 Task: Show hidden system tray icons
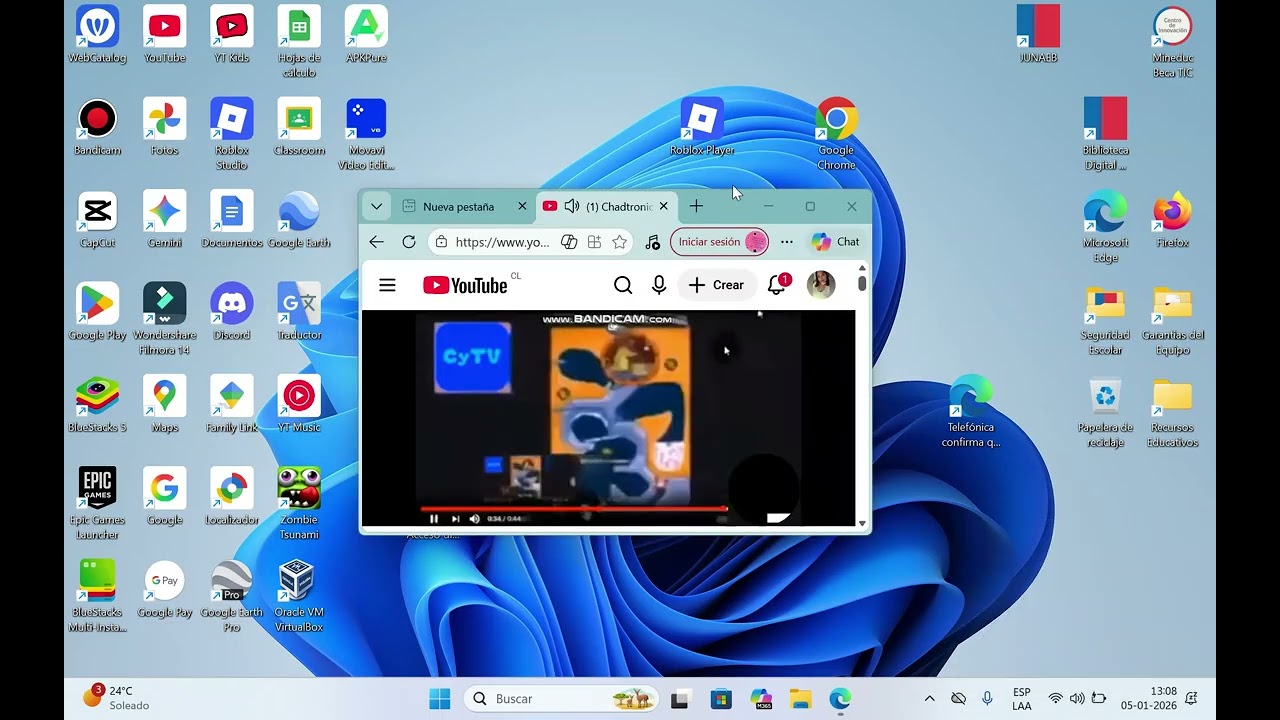[930, 699]
